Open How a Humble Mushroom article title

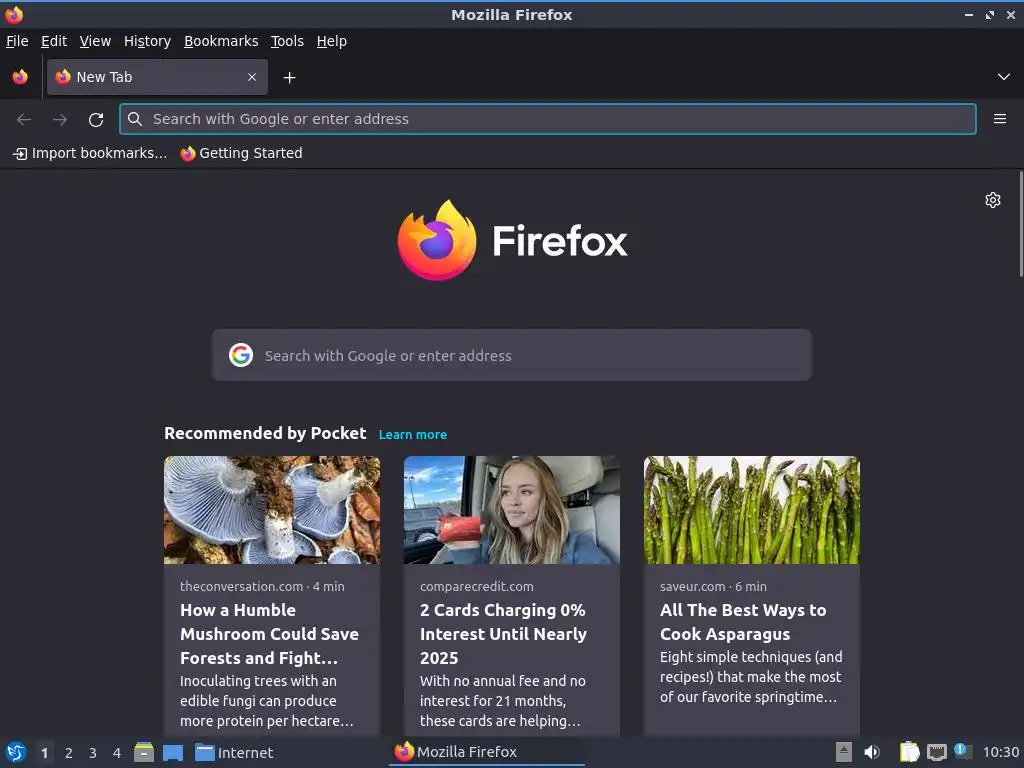270,634
